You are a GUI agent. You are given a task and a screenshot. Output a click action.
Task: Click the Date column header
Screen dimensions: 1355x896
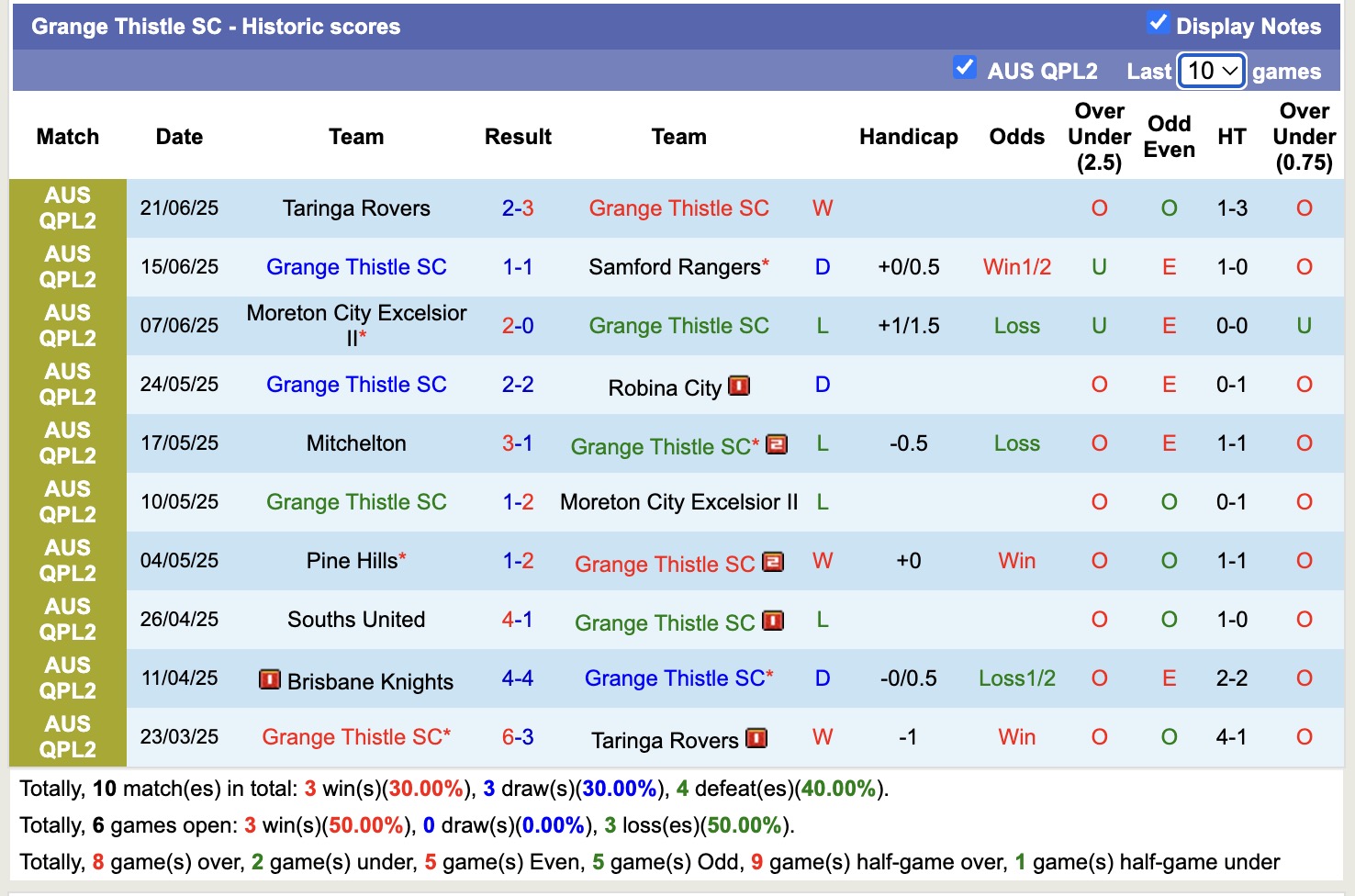[178, 136]
